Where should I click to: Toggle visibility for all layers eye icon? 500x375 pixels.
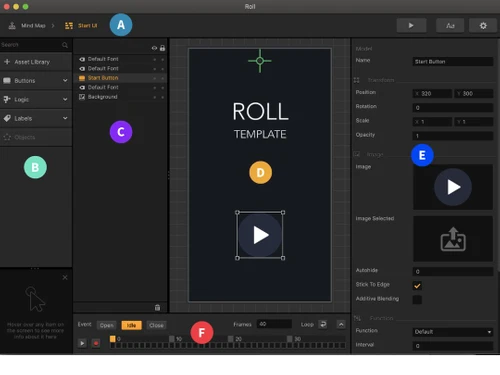pos(154,48)
